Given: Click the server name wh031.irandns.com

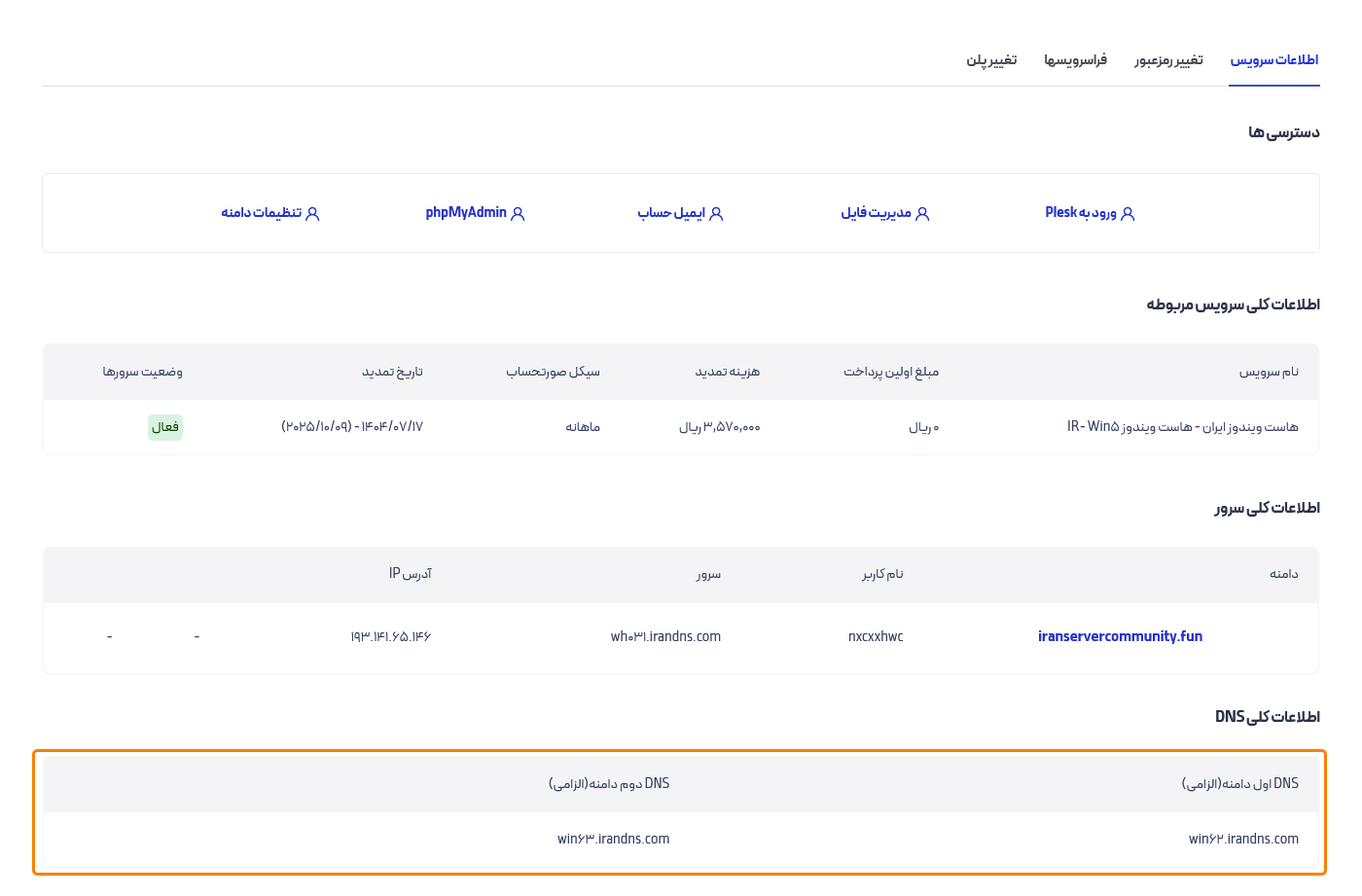Looking at the screenshot, I should [665, 636].
